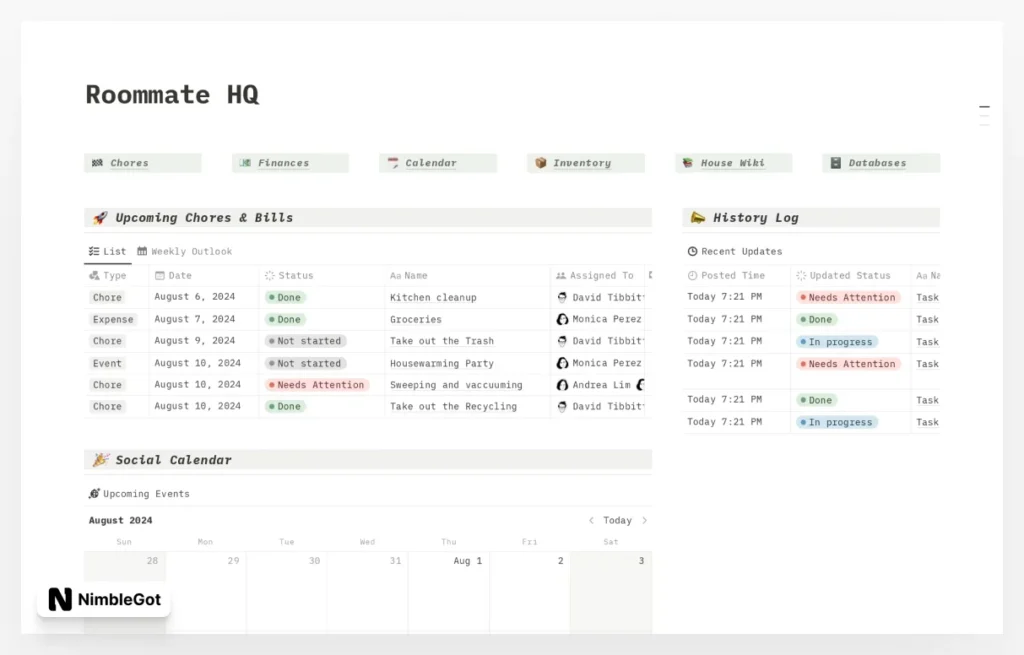Click David Tibbit avatar in Kitchen cleanup row
This screenshot has height=655, width=1024.
562,297
